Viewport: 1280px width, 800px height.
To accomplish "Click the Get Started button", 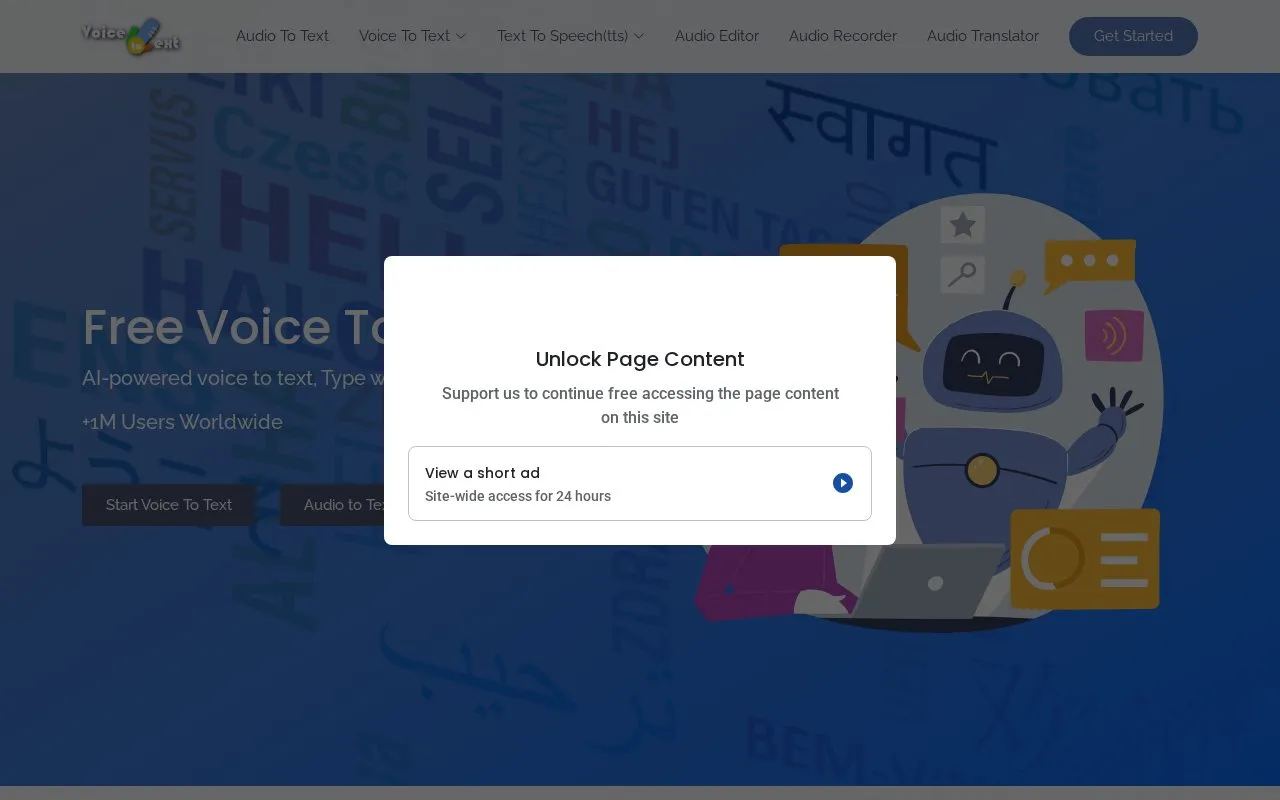I will tap(1133, 36).
